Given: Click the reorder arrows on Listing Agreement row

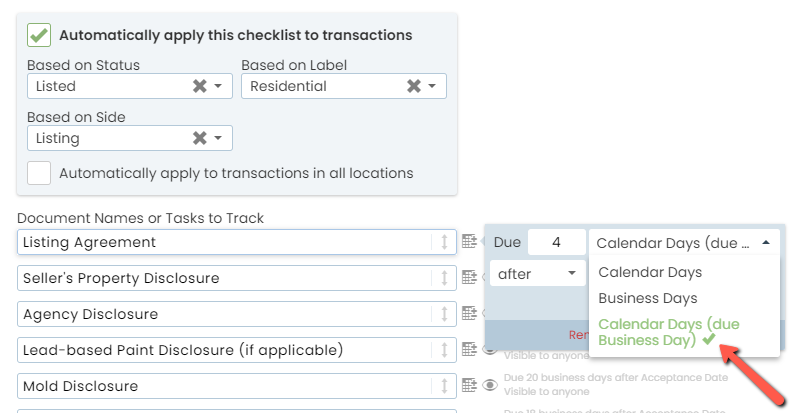Looking at the screenshot, I should pos(444,242).
